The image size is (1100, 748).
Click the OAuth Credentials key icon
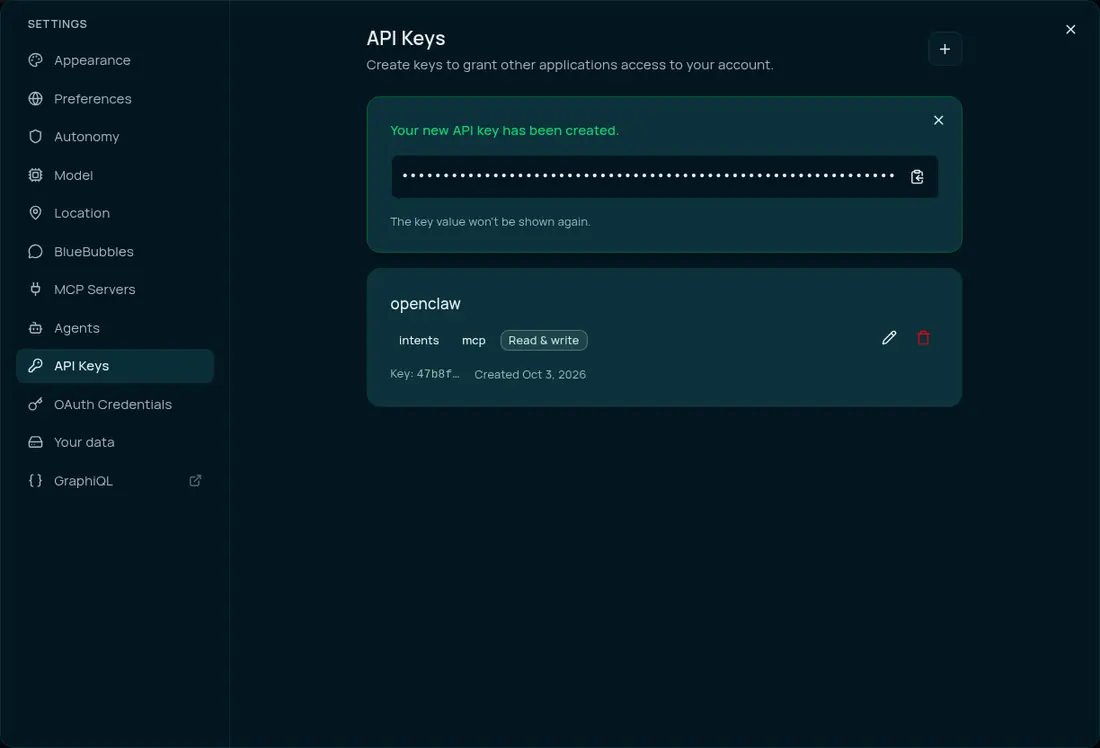click(x=35, y=404)
